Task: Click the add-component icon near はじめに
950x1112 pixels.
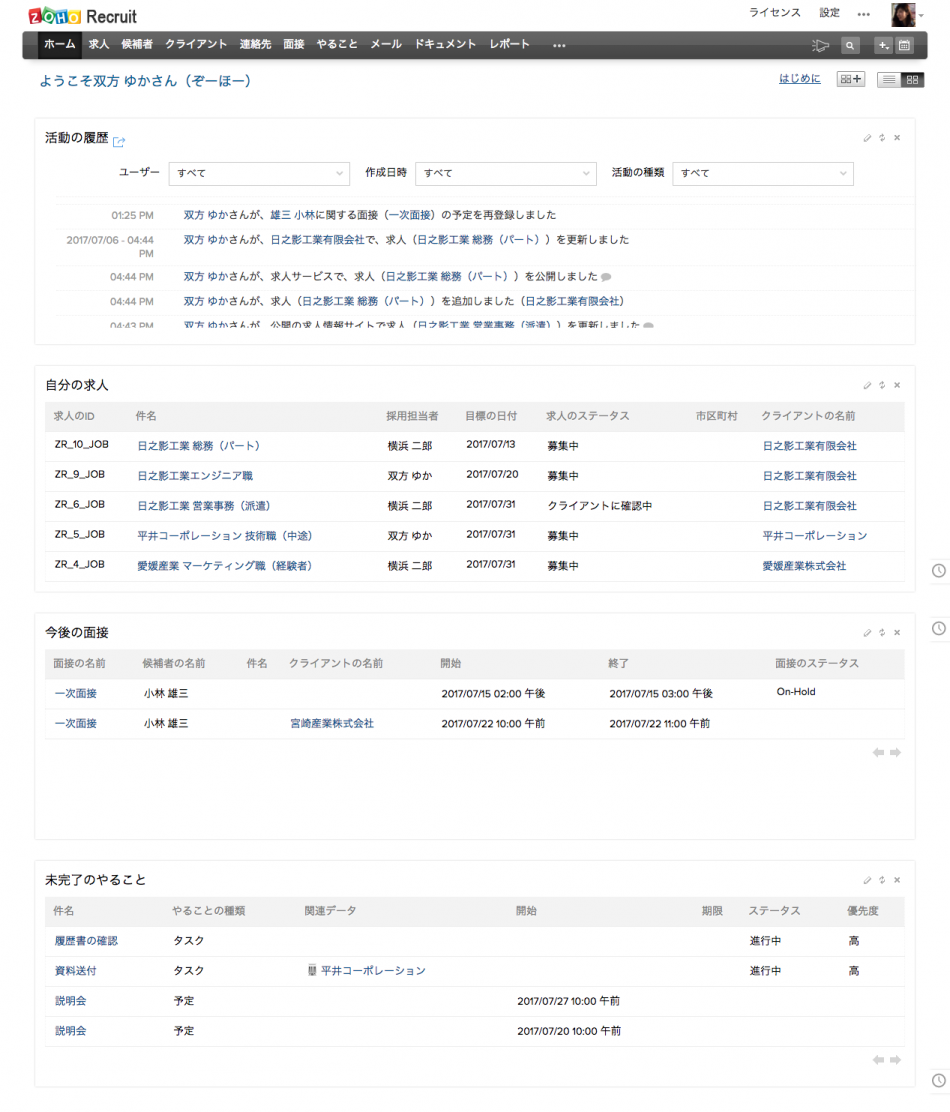Action: click(849, 78)
